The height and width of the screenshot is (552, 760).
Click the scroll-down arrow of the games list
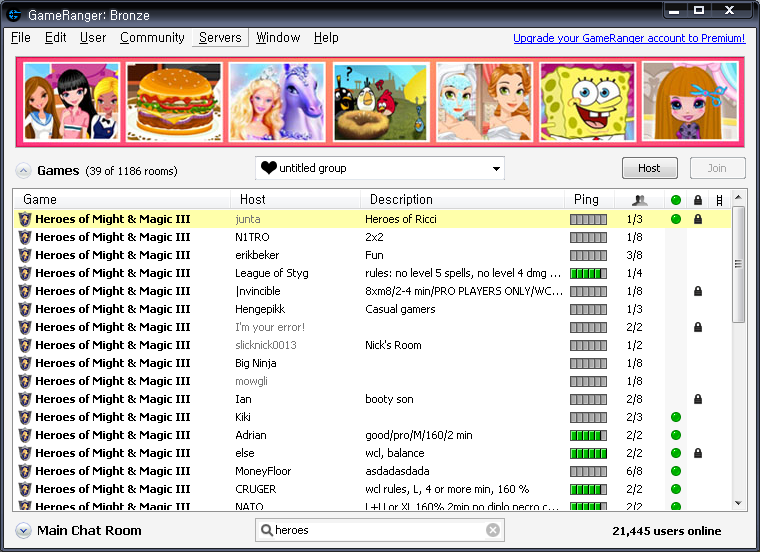[x=739, y=503]
